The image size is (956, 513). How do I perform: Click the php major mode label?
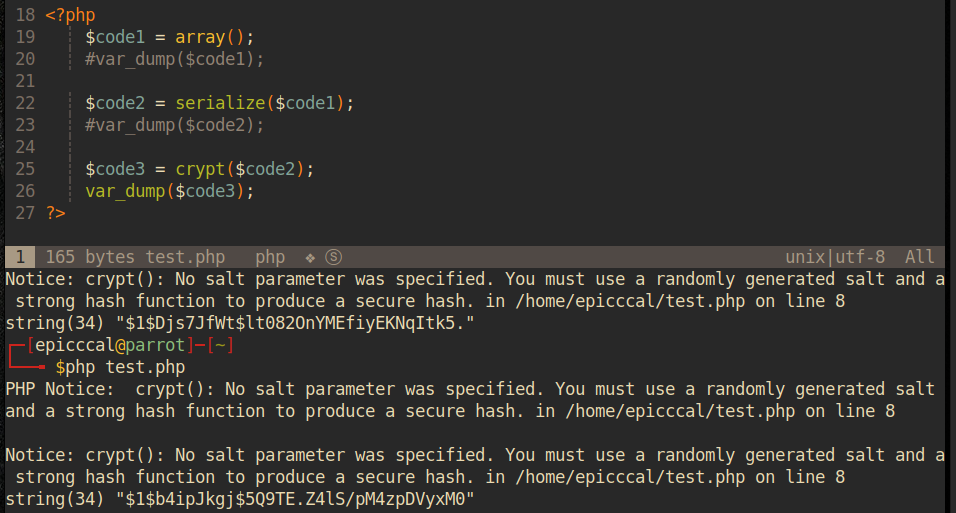(270, 257)
